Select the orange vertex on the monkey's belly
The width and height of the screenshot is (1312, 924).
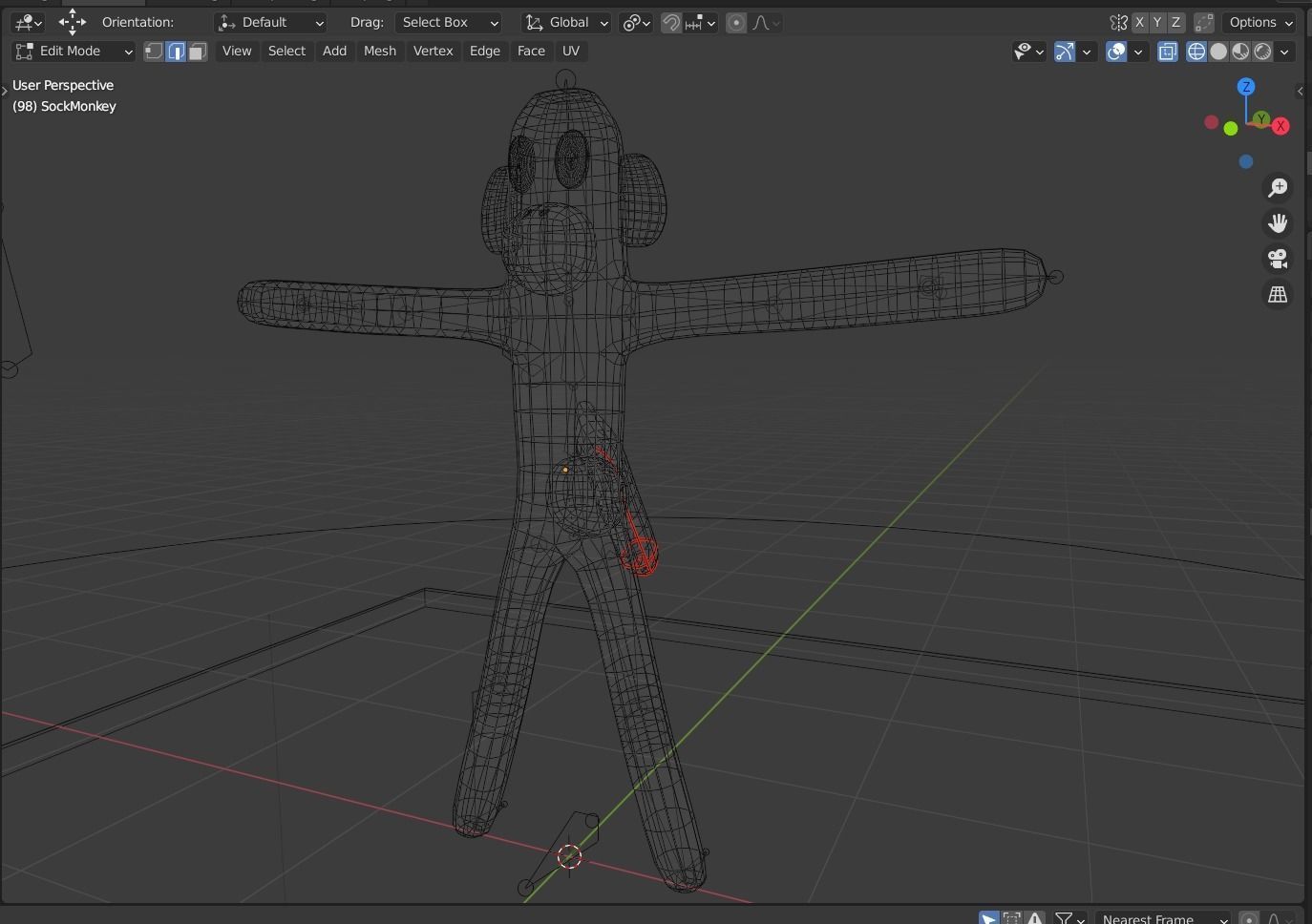click(565, 470)
